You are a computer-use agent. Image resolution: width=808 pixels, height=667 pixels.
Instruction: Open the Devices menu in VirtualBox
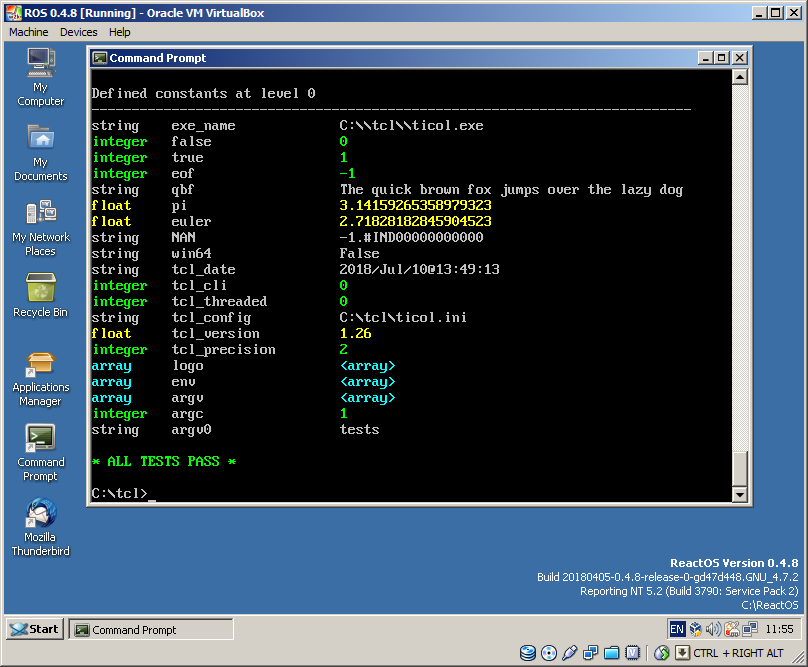tap(78, 32)
